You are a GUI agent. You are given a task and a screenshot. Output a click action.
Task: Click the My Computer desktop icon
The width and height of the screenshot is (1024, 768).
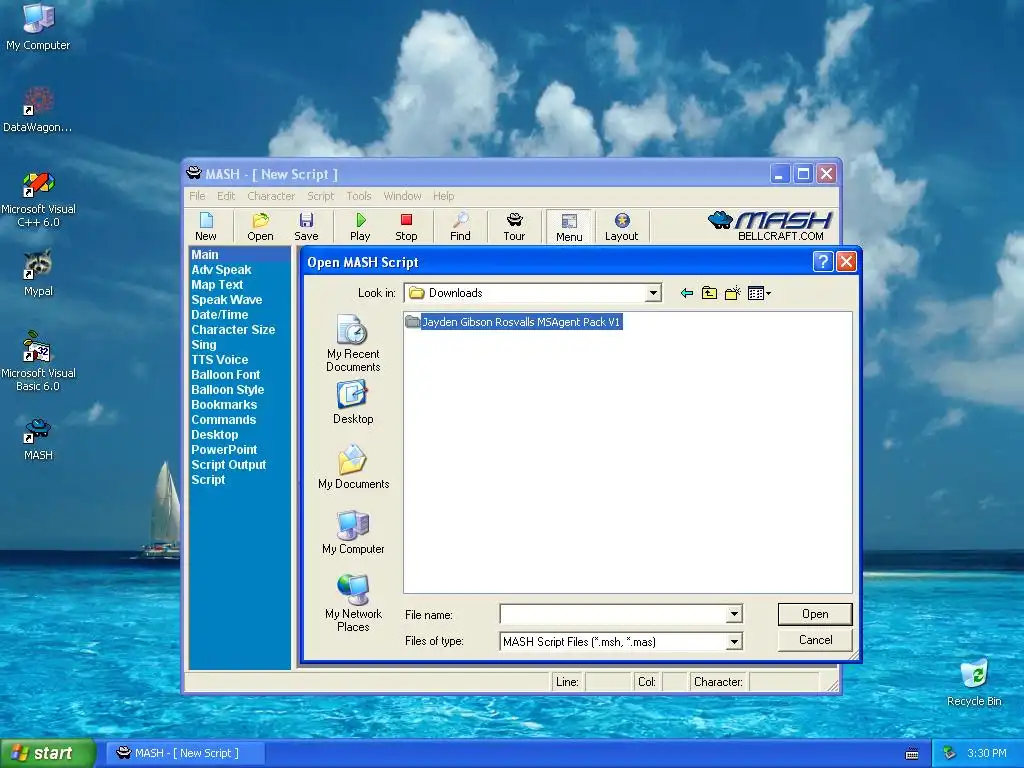point(38,26)
